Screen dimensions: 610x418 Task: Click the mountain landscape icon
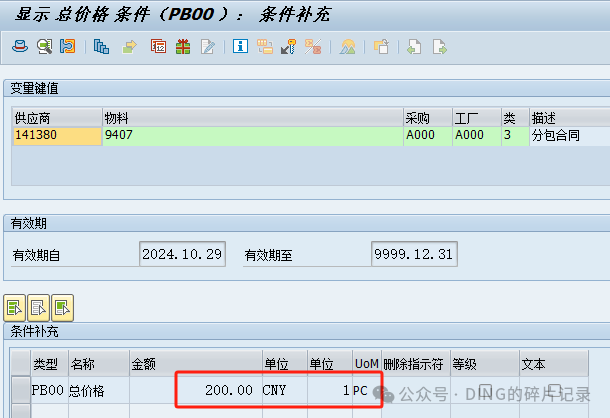click(347, 47)
